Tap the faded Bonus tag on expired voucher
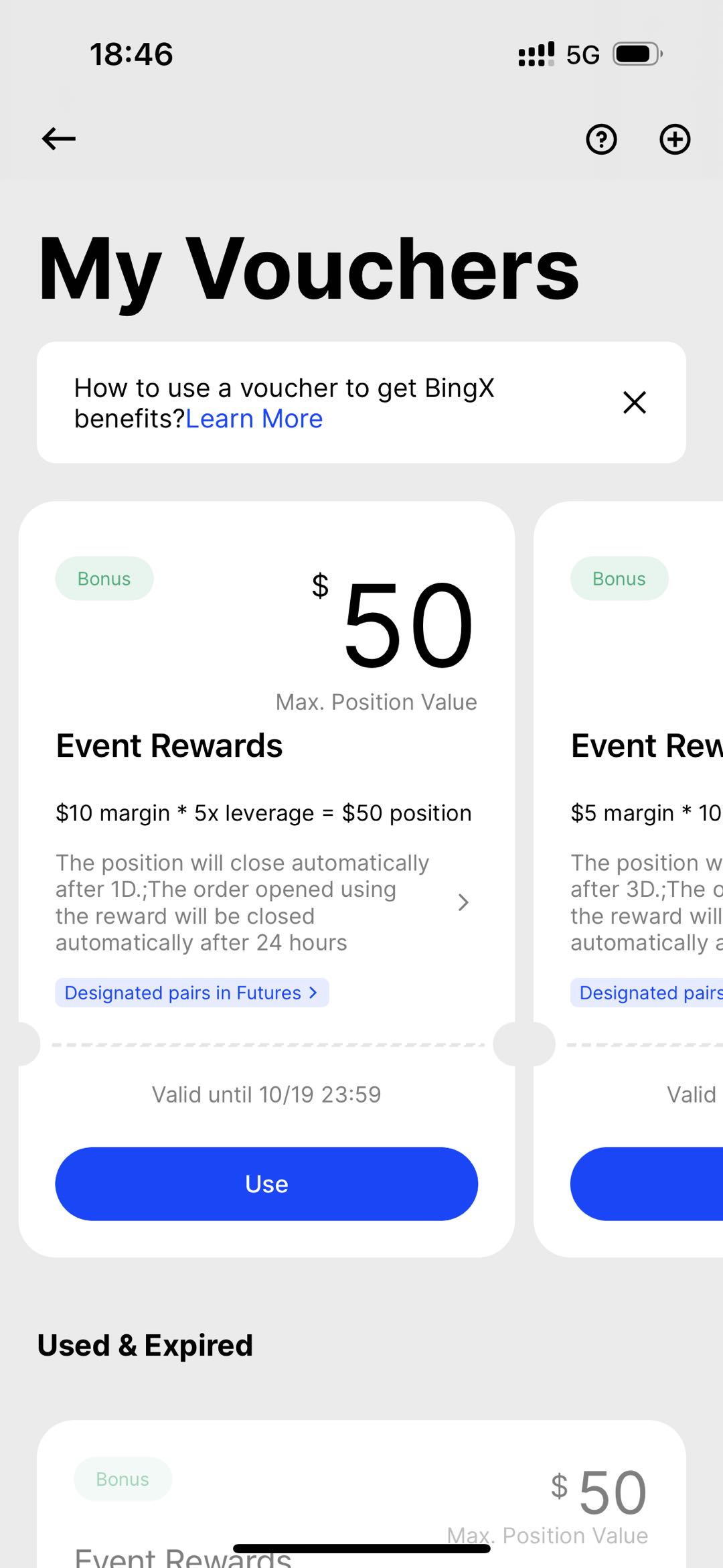723x1568 pixels. tap(123, 1479)
